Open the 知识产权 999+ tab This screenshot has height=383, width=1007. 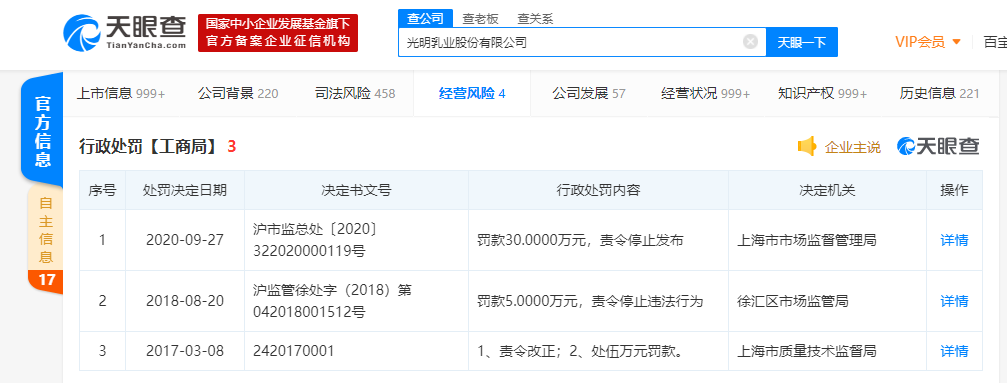[x=823, y=94]
